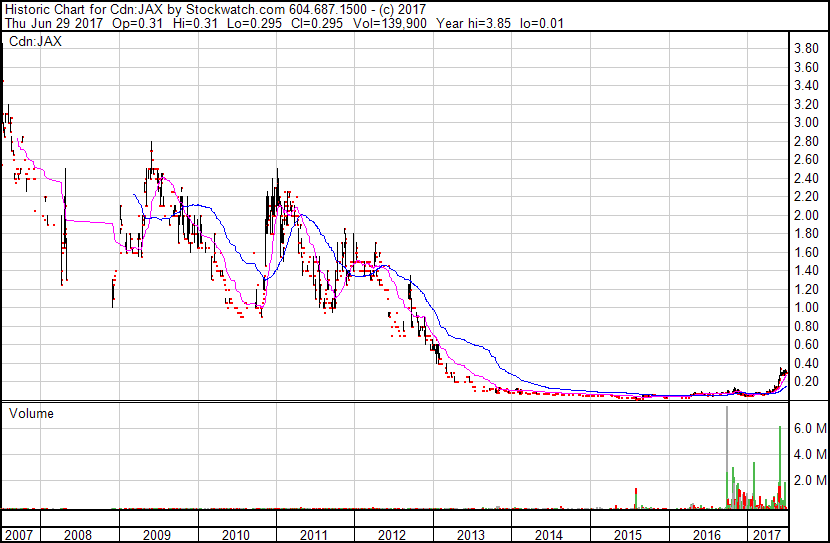This screenshot has width=830, height=543.
Task: Click the 2015 label on the timeline
Action: (627, 535)
